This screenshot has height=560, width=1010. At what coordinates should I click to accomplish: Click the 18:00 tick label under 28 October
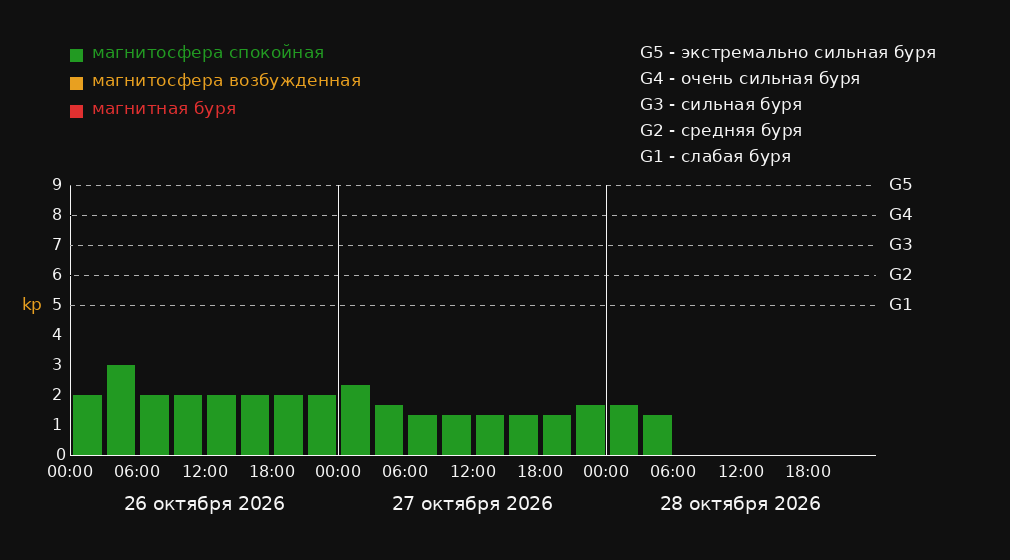[808, 472]
